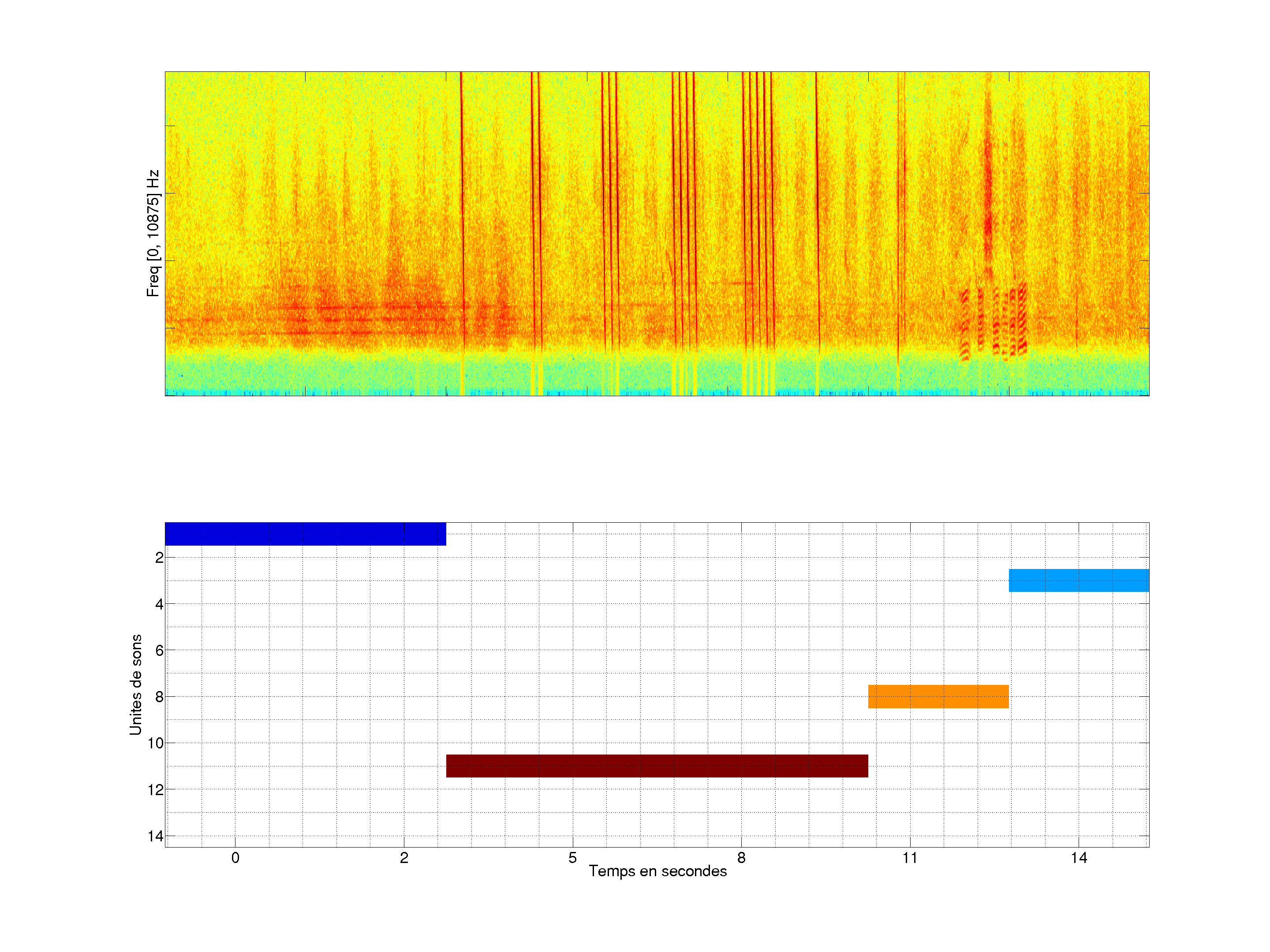
Task: Click x-axis tick label 0
Action: 235,858
